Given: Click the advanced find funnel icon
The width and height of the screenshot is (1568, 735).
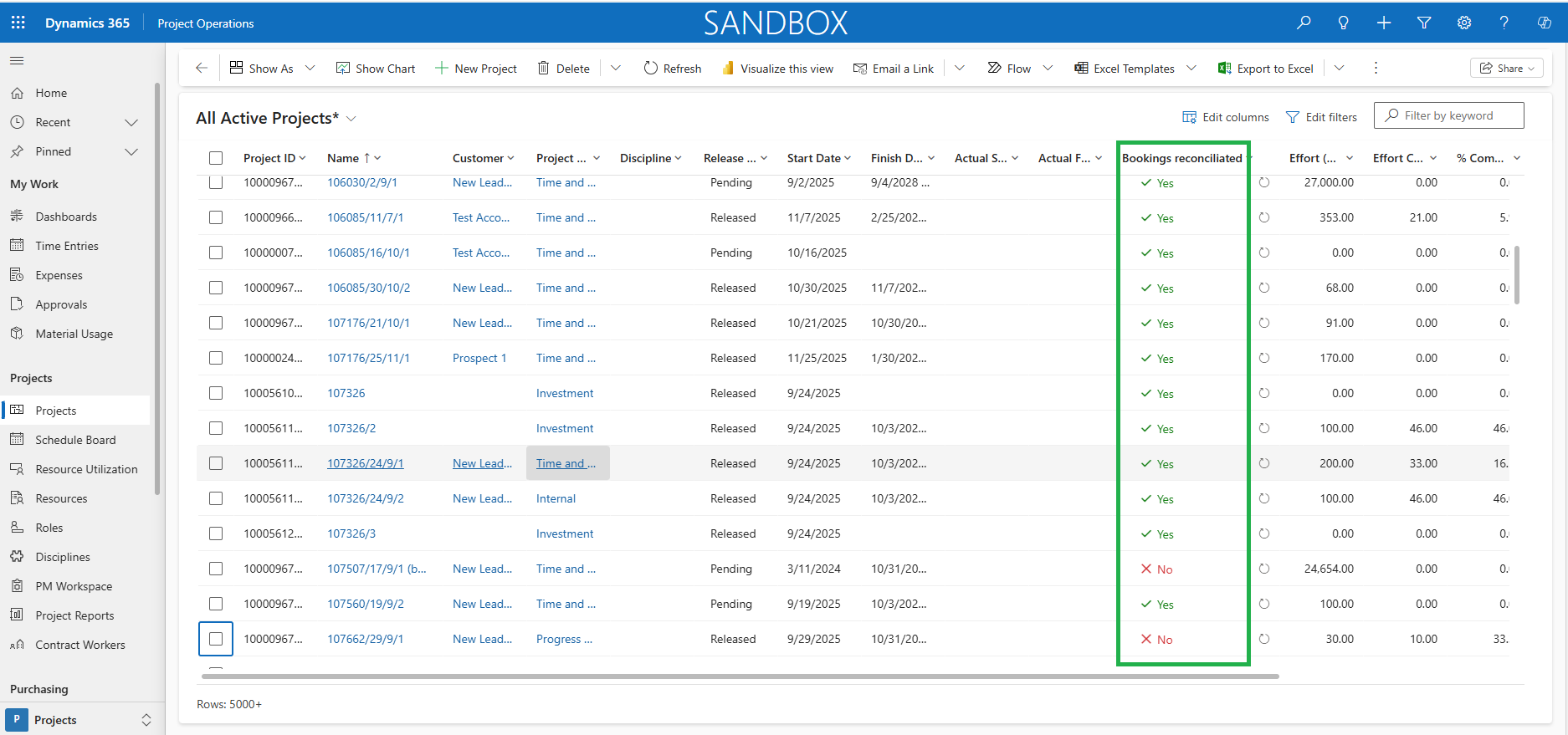Looking at the screenshot, I should [1423, 23].
